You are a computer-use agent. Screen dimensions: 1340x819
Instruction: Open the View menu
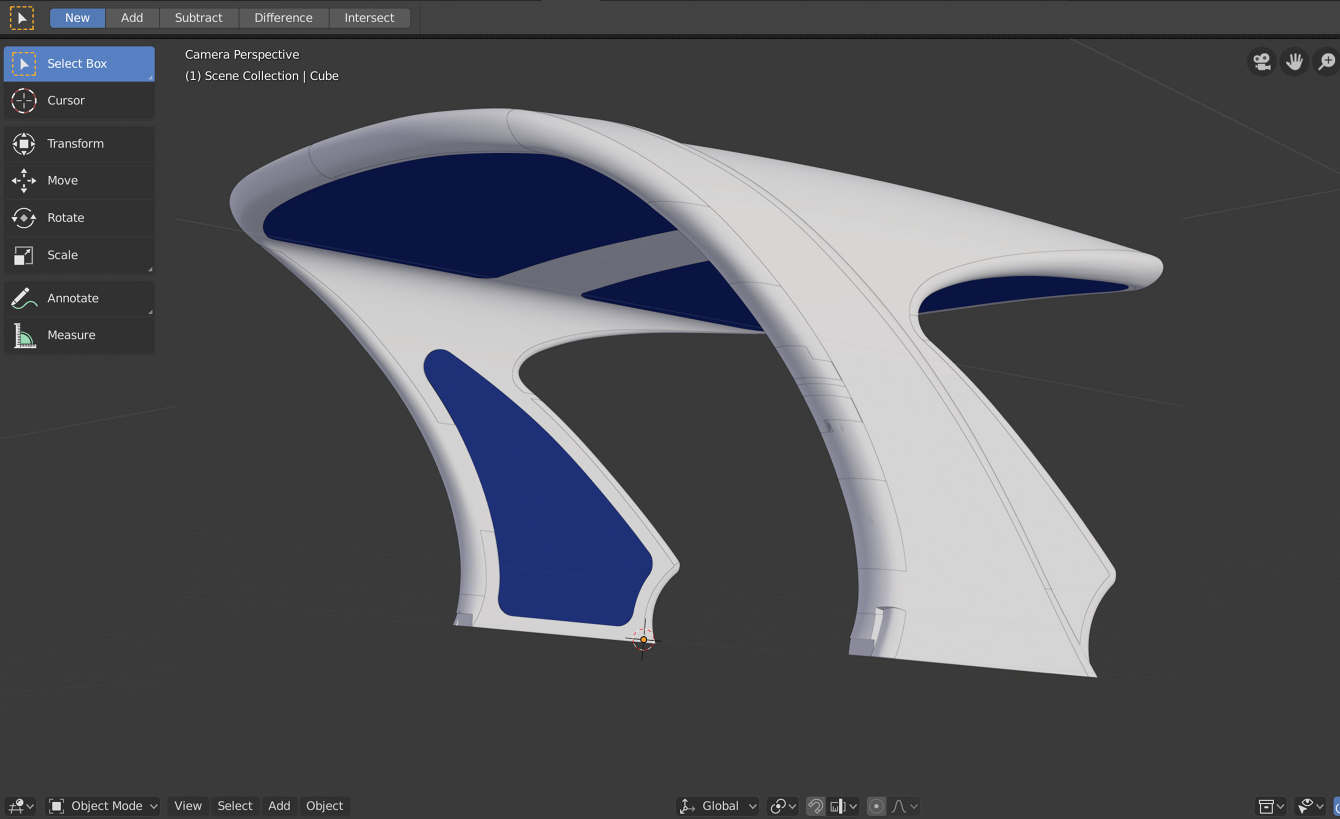tap(187, 806)
